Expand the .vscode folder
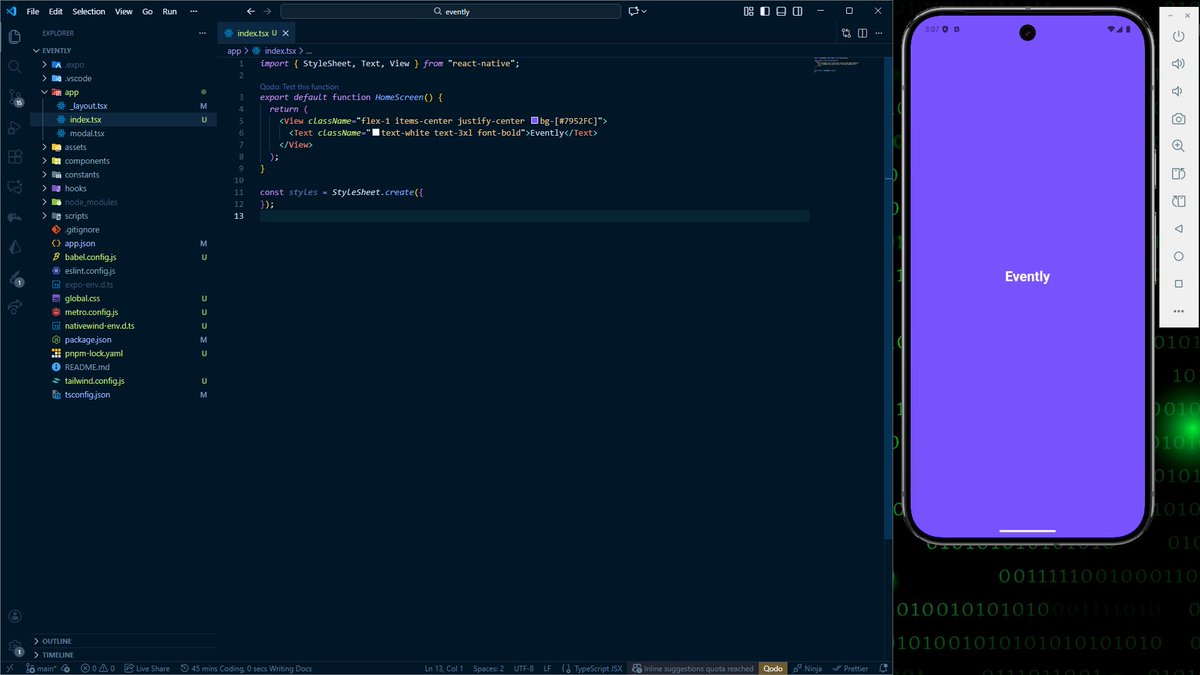 pos(78,78)
